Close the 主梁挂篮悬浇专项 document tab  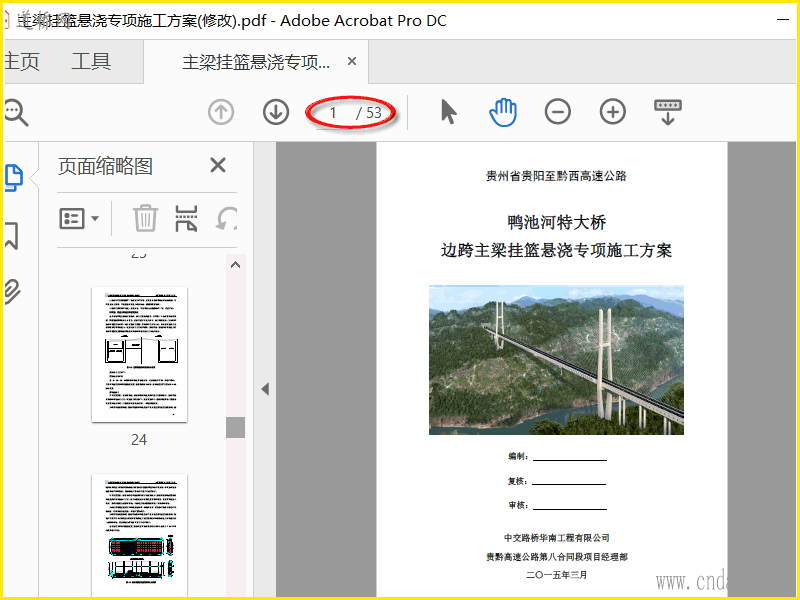352,61
